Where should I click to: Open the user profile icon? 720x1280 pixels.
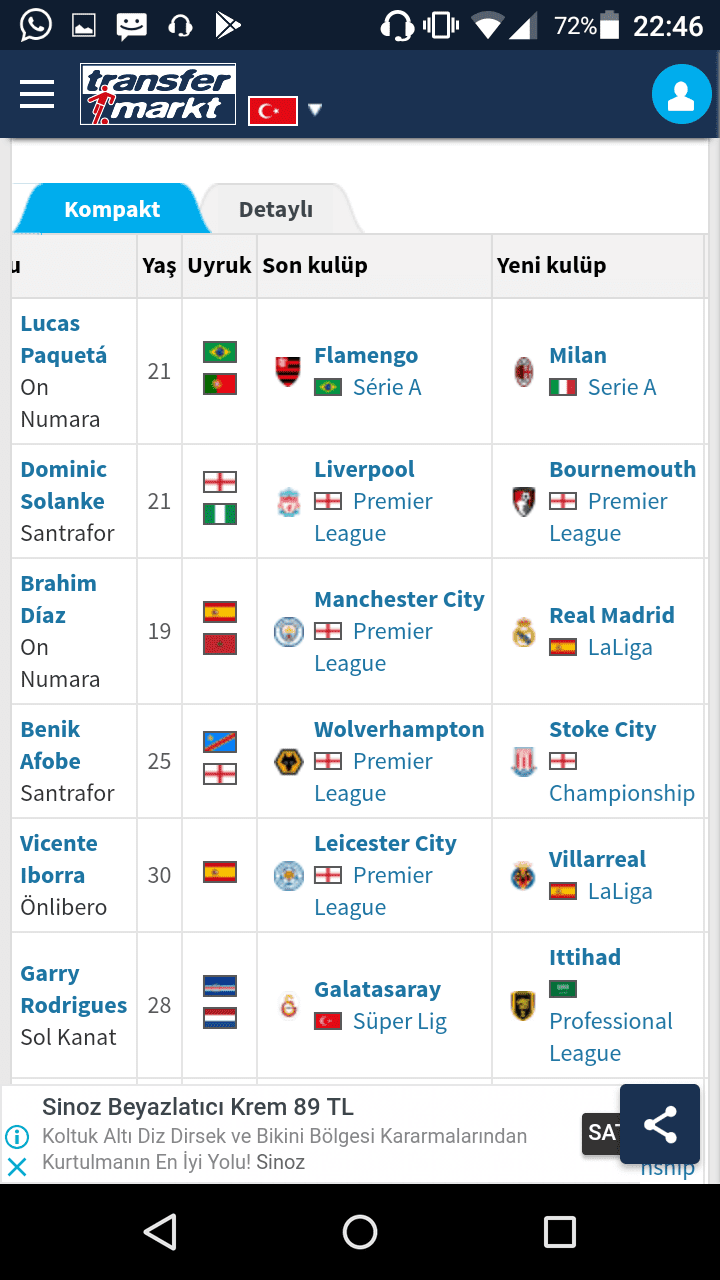[x=681, y=95]
